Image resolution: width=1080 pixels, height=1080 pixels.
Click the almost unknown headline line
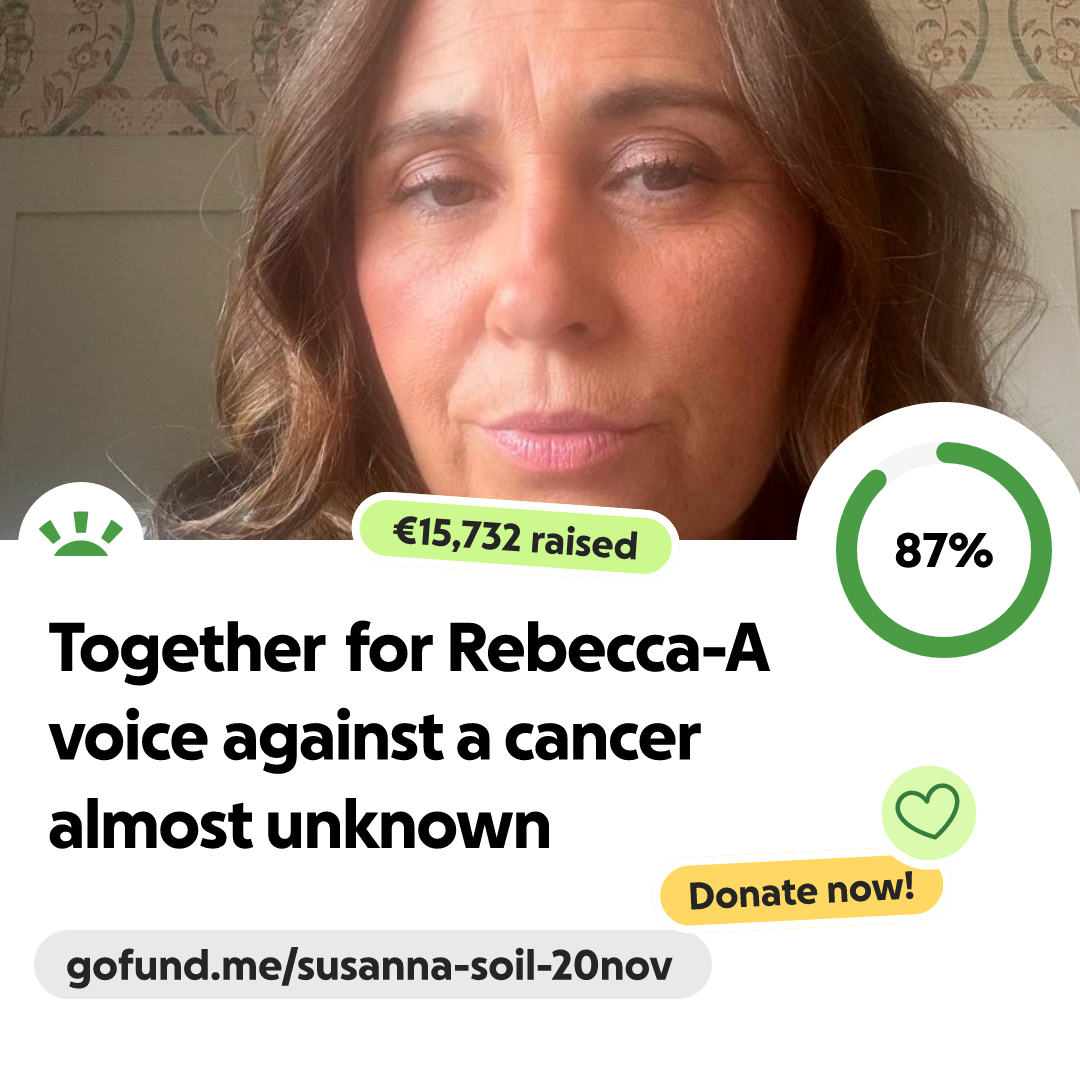300,825
